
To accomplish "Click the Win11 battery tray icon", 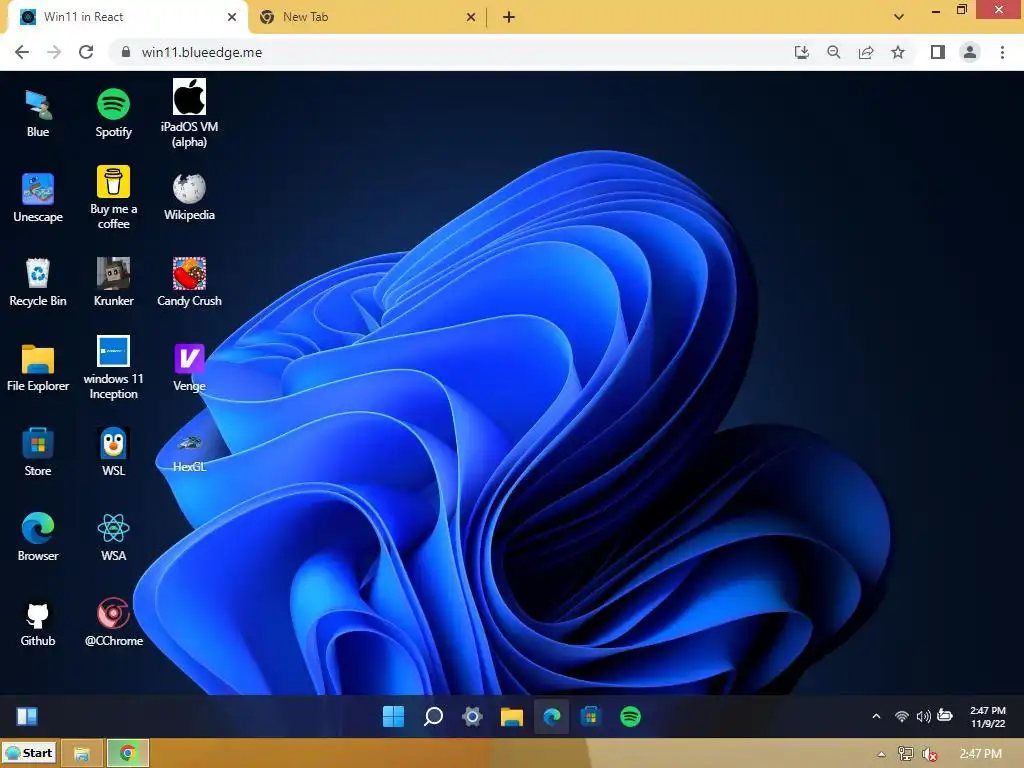I will pyautogui.click(x=945, y=715).
